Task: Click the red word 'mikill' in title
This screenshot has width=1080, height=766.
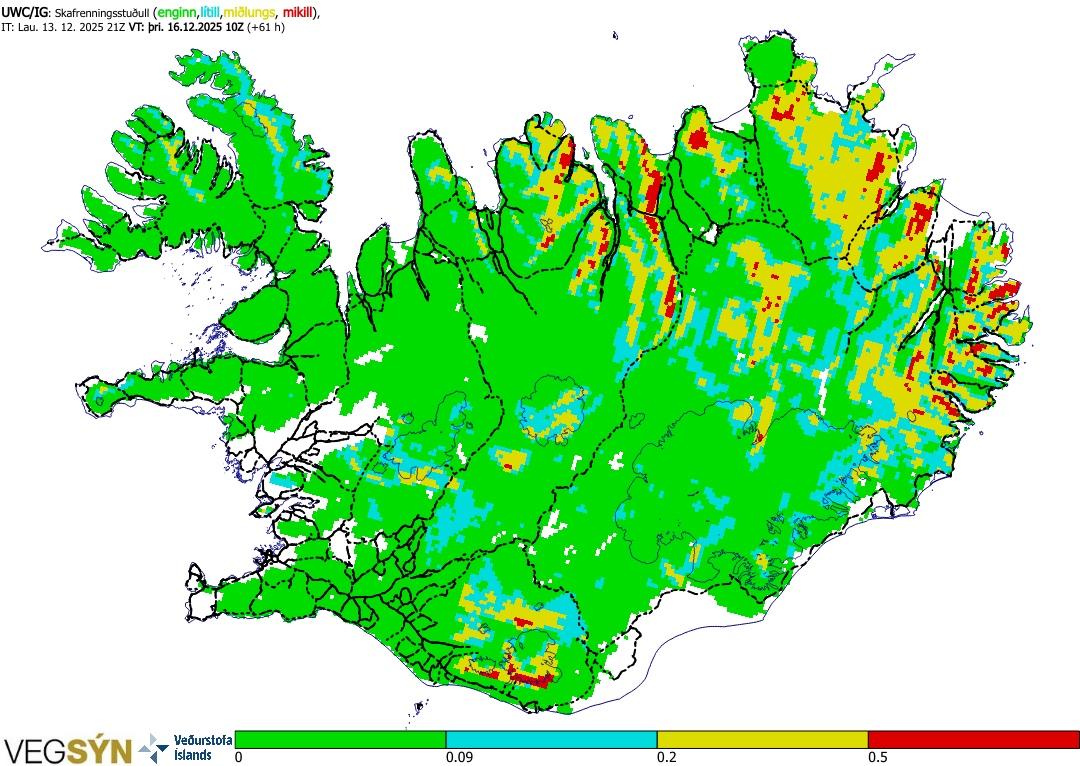Action: click(299, 12)
